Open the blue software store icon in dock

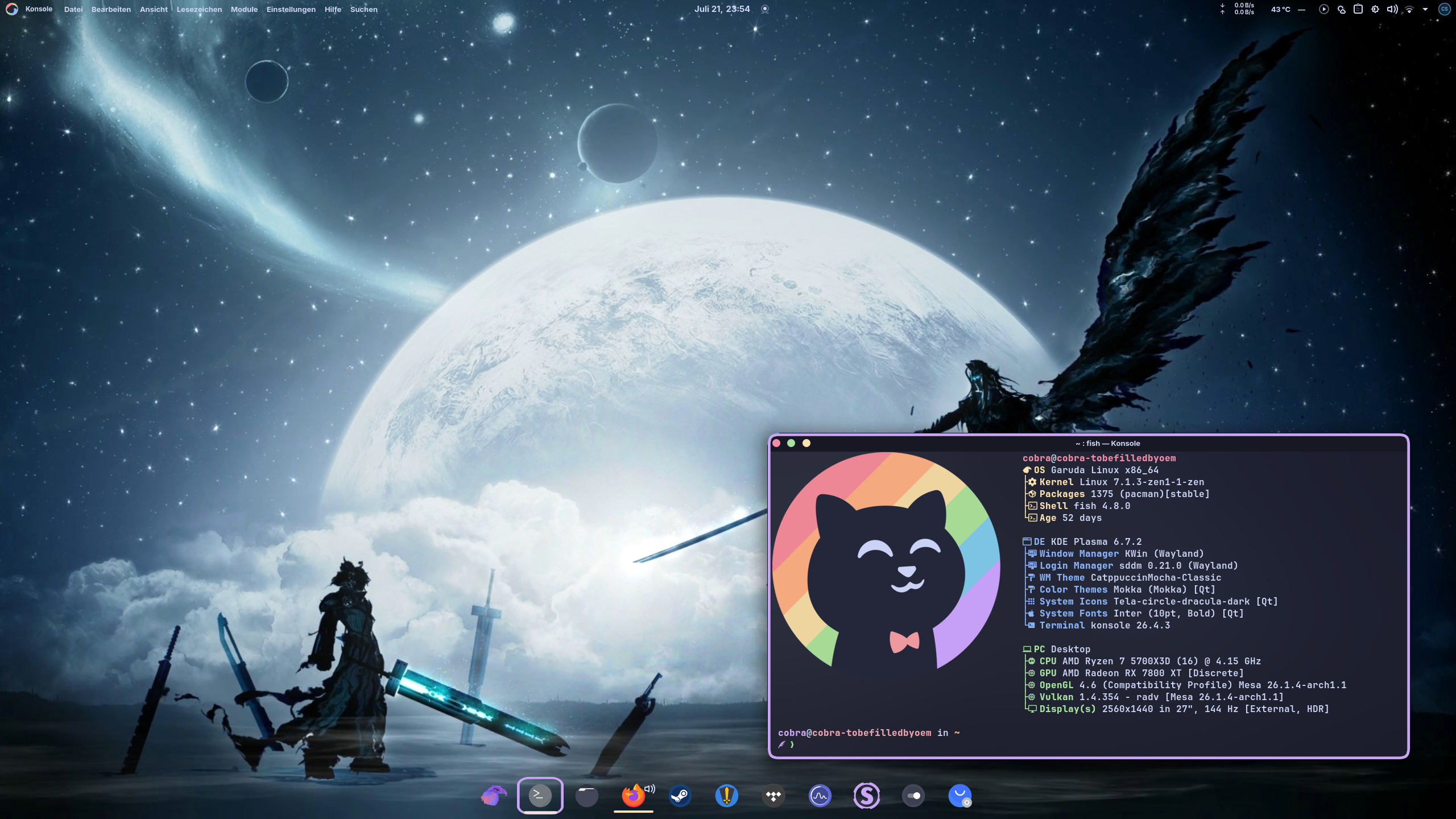[959, 795]
